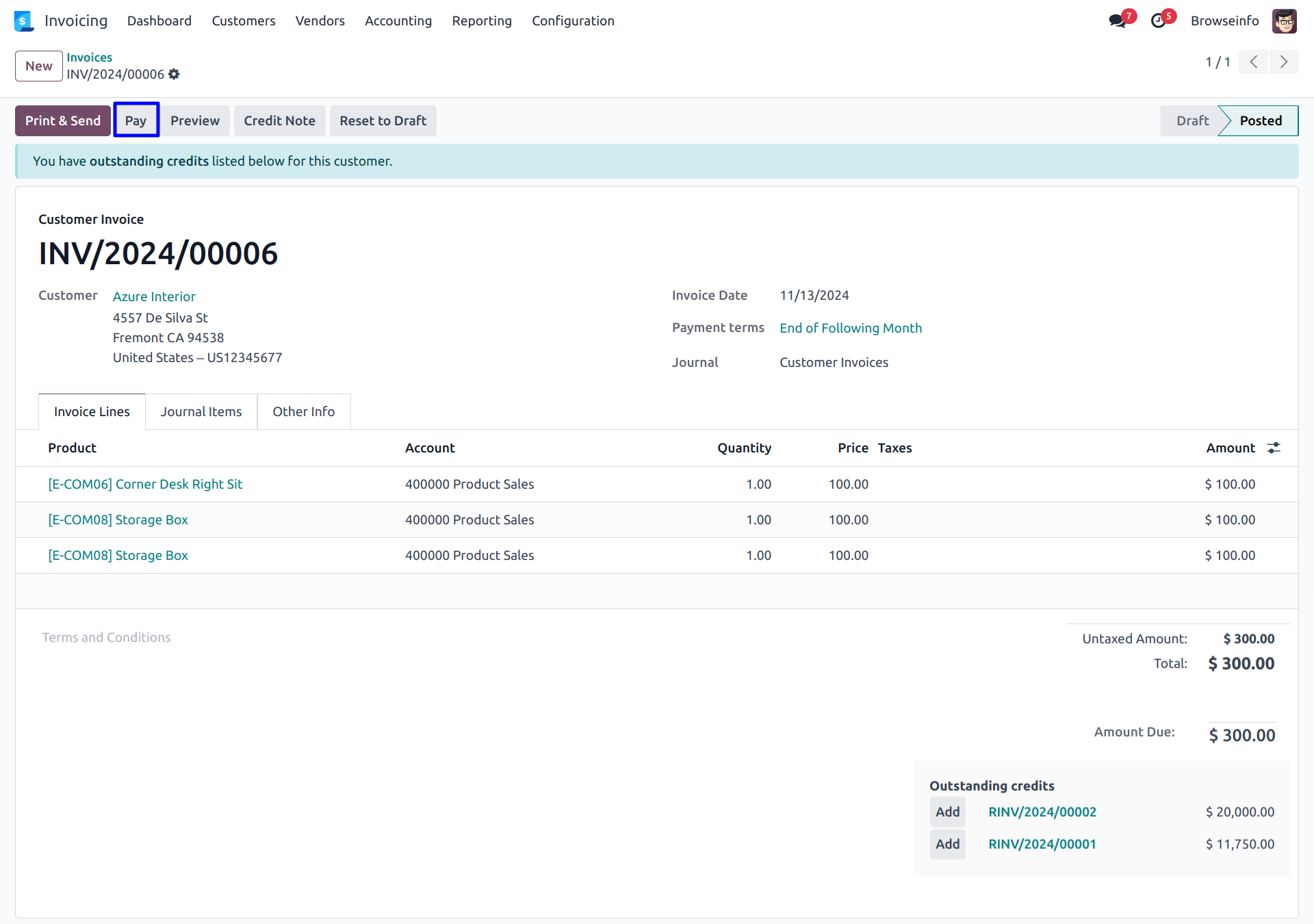Open column settings adjust icon
1314x924 pixels.
tap(1274, 448)
